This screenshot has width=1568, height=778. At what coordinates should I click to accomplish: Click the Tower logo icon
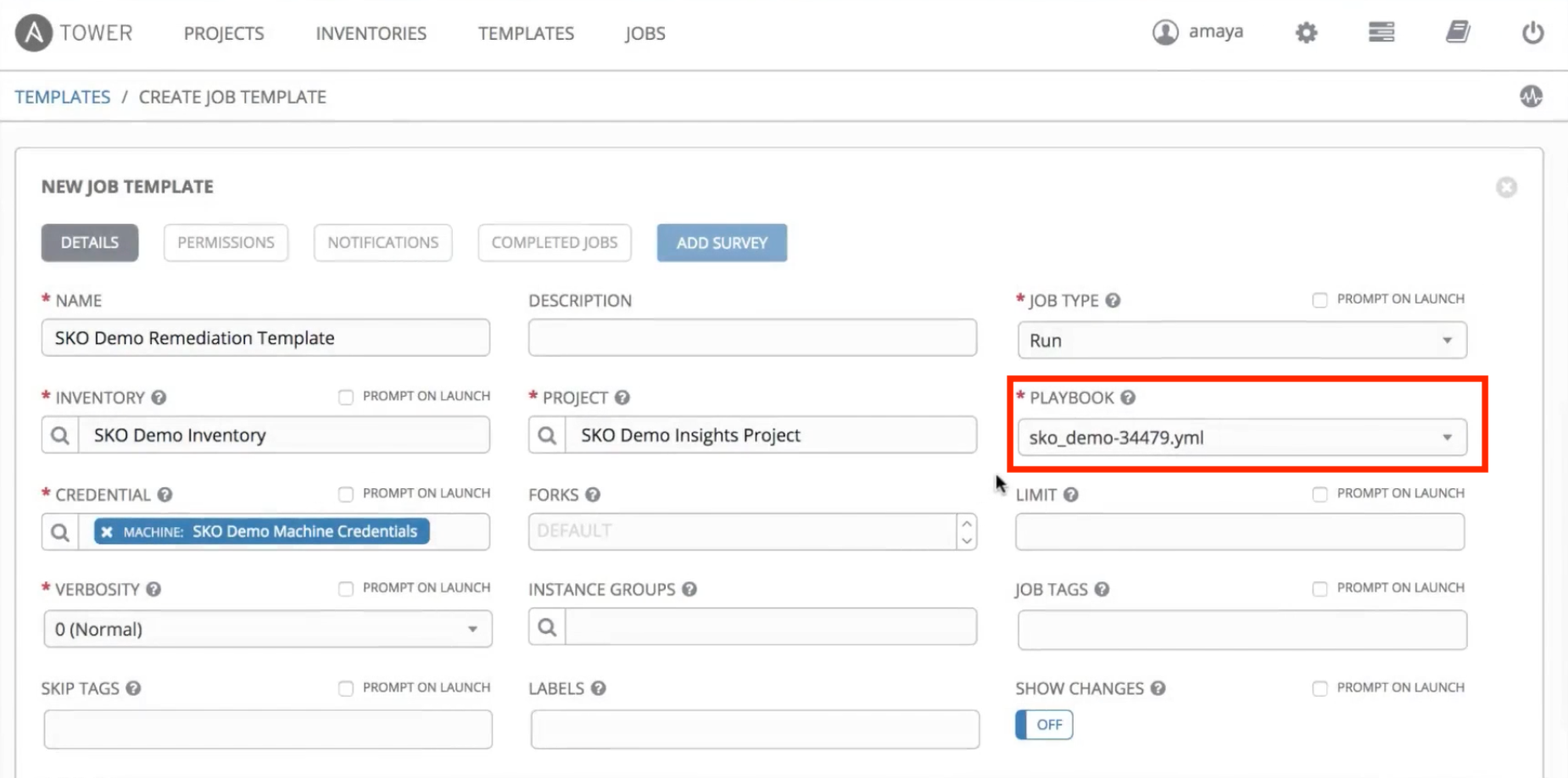tap(31, 32)
